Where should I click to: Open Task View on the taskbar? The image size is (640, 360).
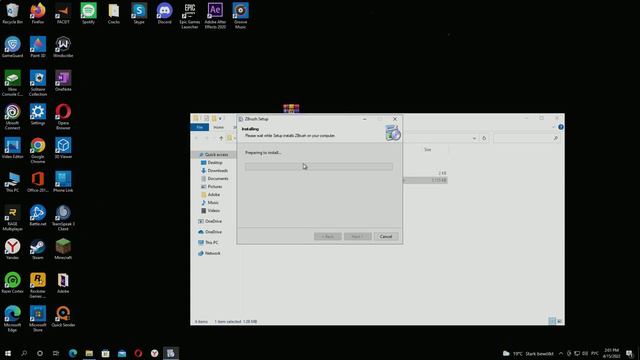[56, 353]
